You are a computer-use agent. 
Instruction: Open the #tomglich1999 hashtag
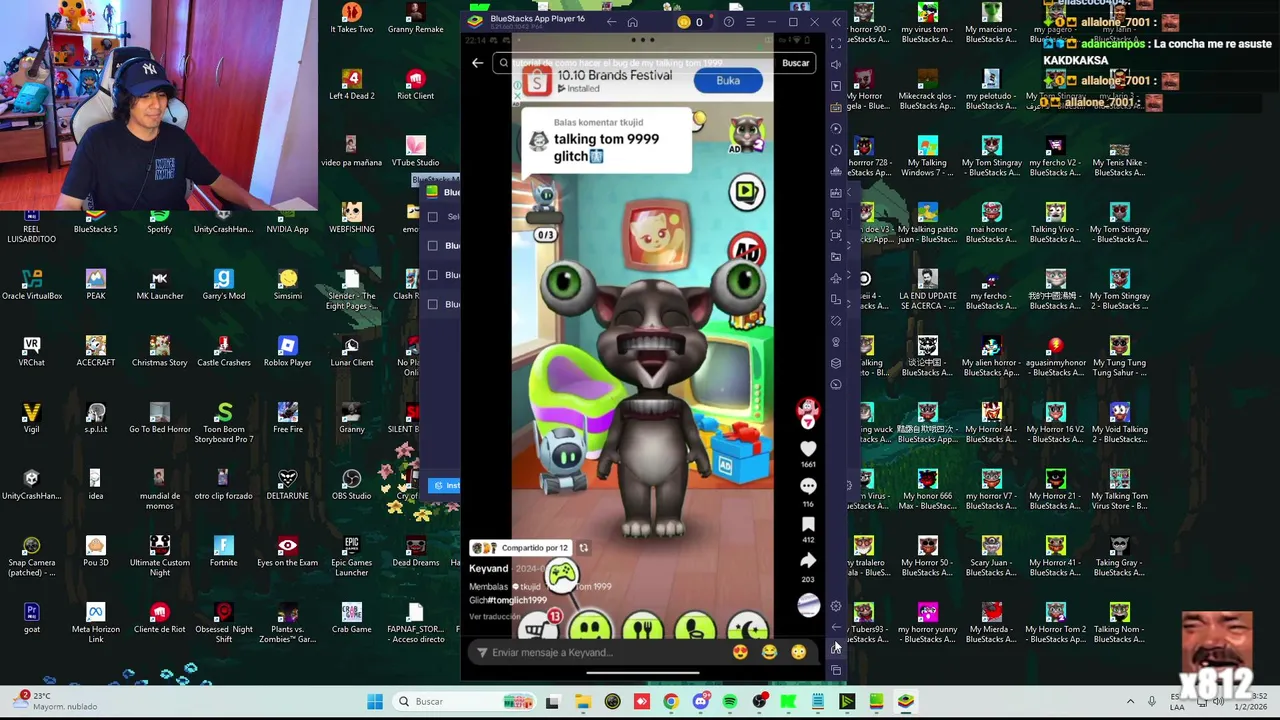[517, 600]
